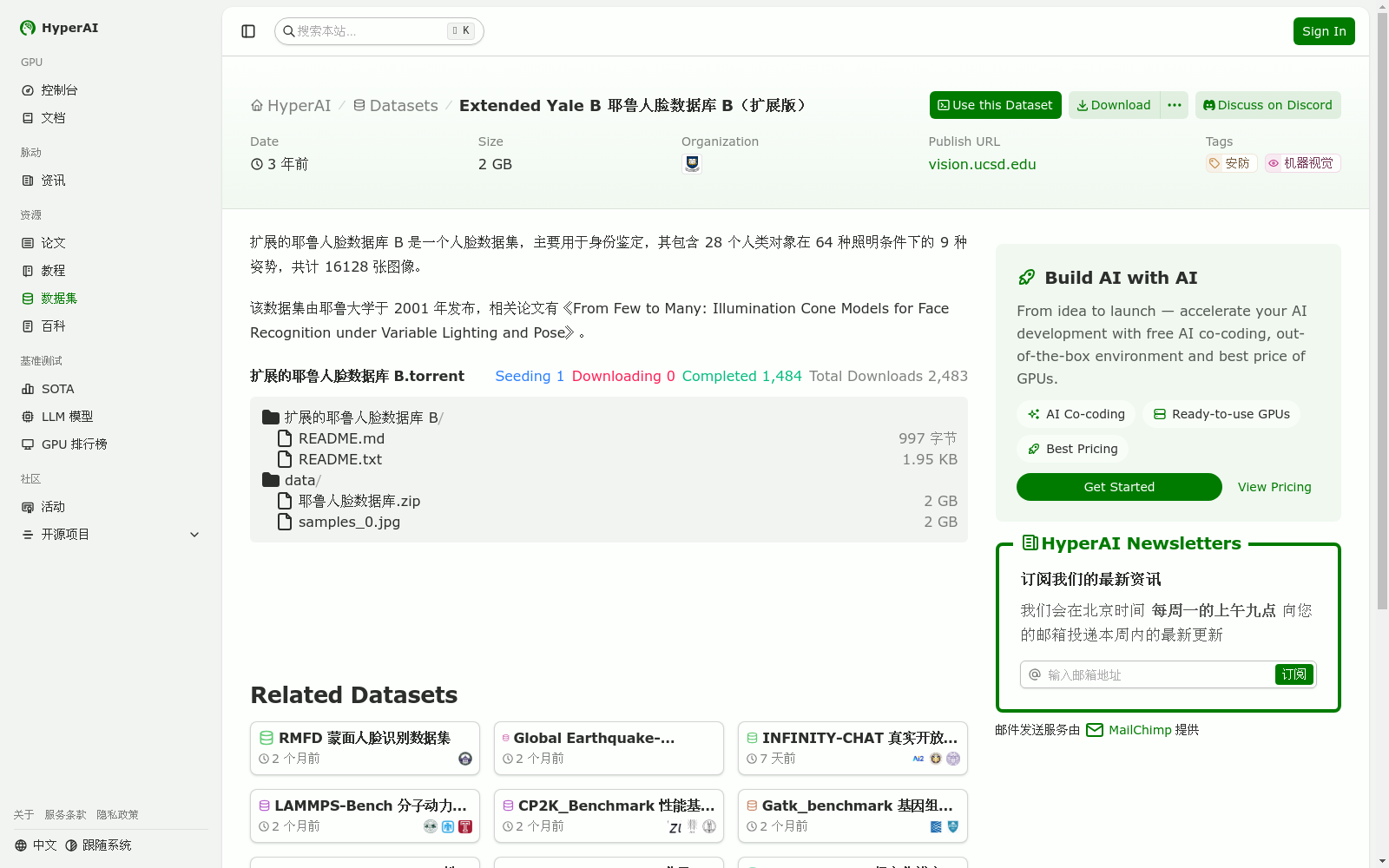Click the 机器视觉 tag
The height and width of the screenshot is (868, 1389).
(1302, 163)
